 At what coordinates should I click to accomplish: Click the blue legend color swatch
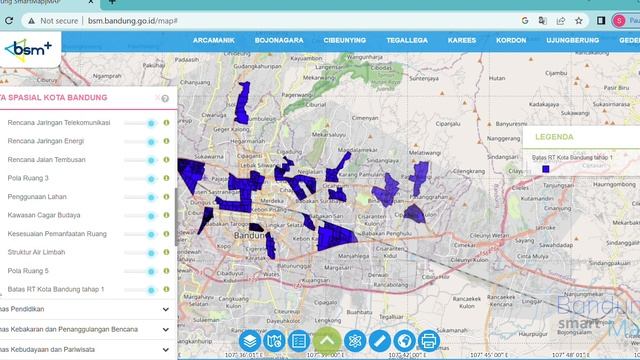[x=546, y=169]
